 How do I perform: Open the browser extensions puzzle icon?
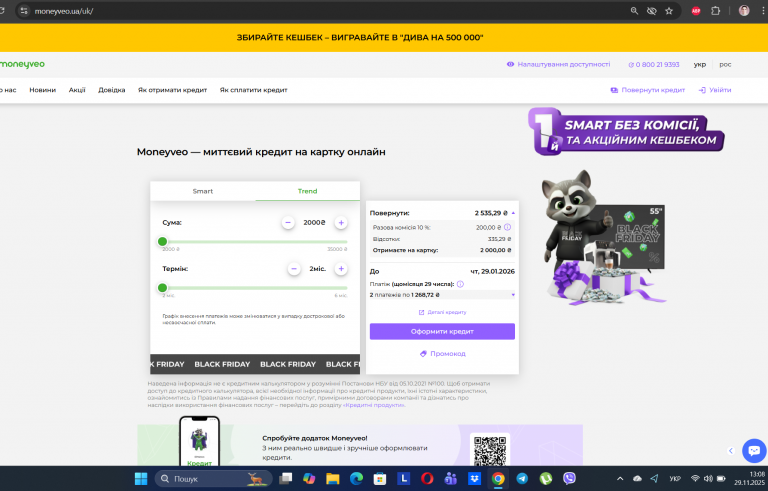click(x=716, y=11)
